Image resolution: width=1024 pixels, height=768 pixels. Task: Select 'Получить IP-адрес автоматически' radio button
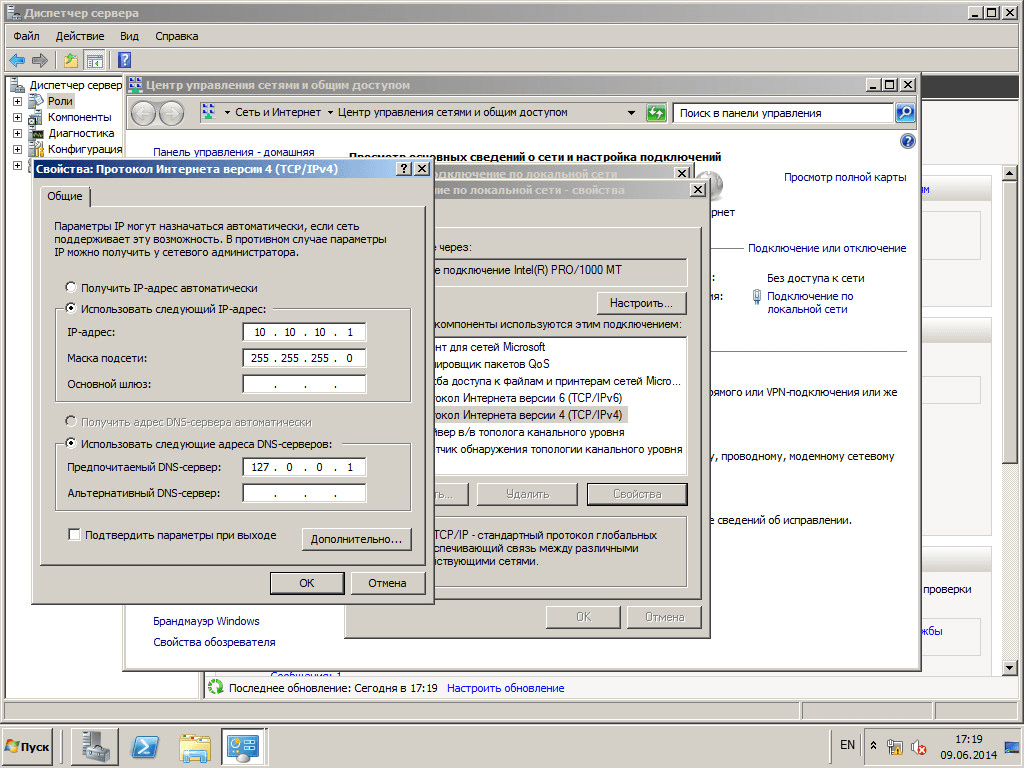71,288
